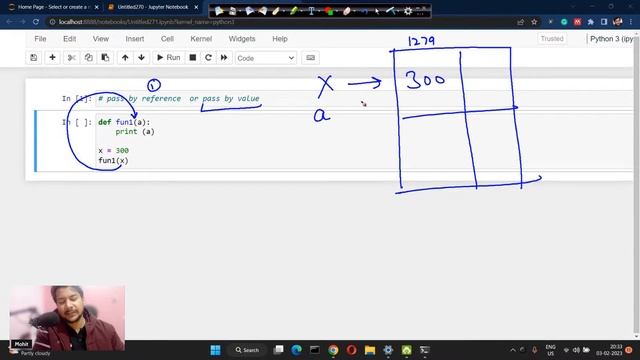The height and width of the screenshot is (360, 640).
Task: Click the Trusted notebook indicator
Action: point(552,39)
